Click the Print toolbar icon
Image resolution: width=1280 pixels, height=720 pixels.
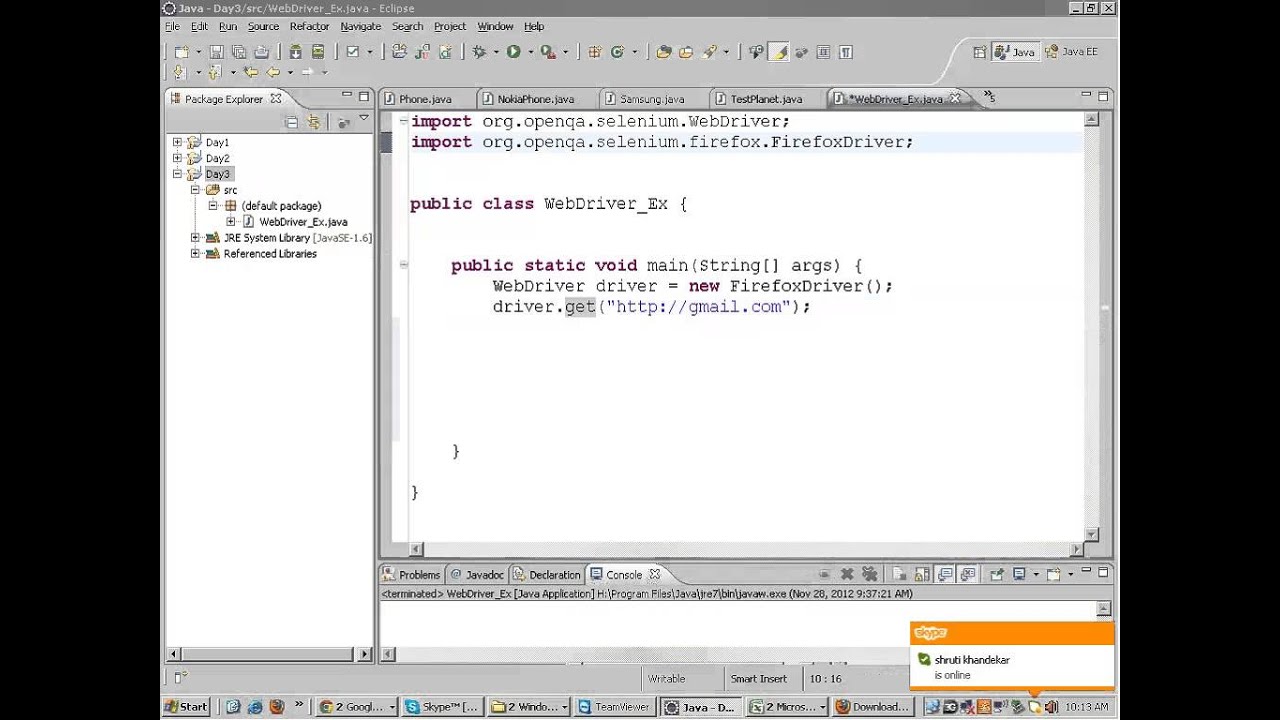(262, 52)
